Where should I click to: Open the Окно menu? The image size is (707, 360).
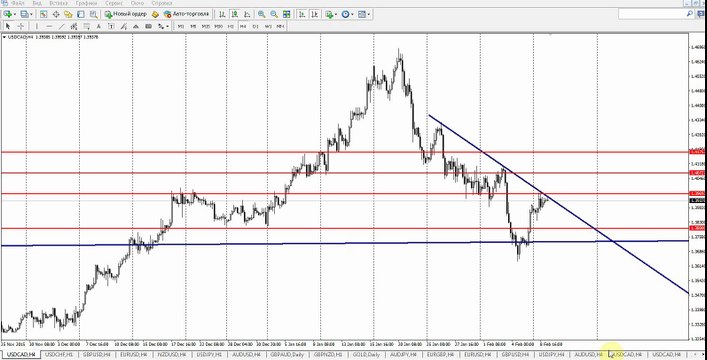(x=137, y=3)
